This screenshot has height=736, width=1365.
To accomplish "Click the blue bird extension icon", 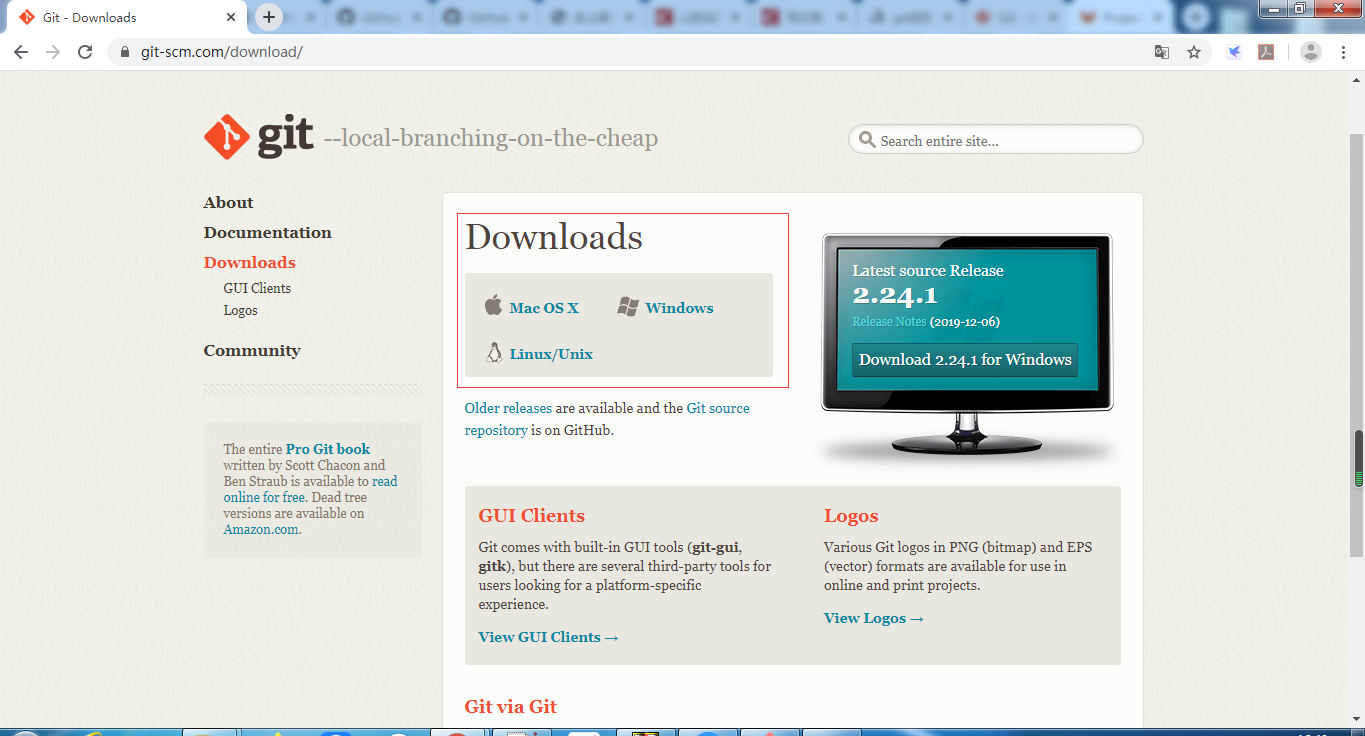I will (x=1234, y=52).
